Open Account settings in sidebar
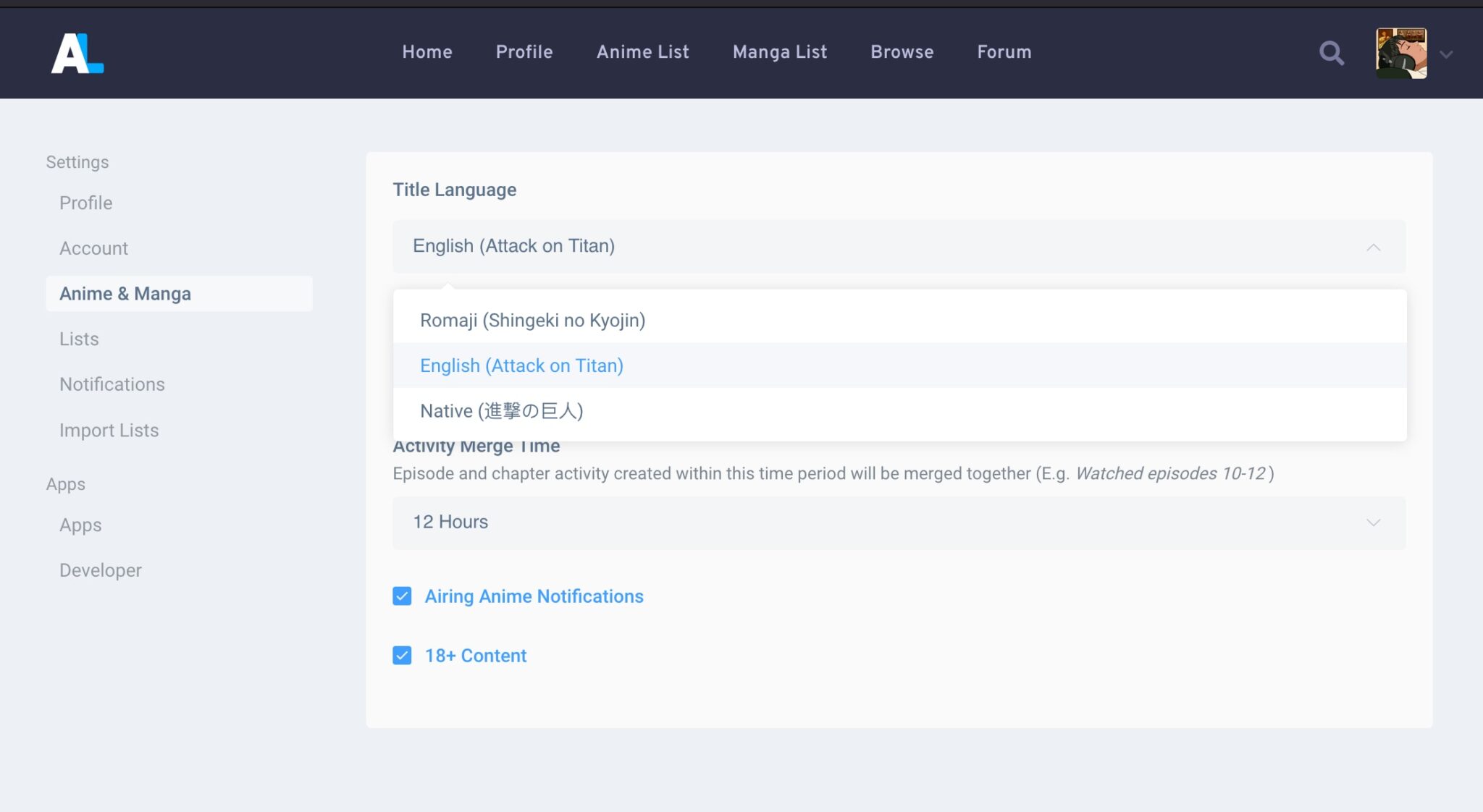 coord(93,248)
